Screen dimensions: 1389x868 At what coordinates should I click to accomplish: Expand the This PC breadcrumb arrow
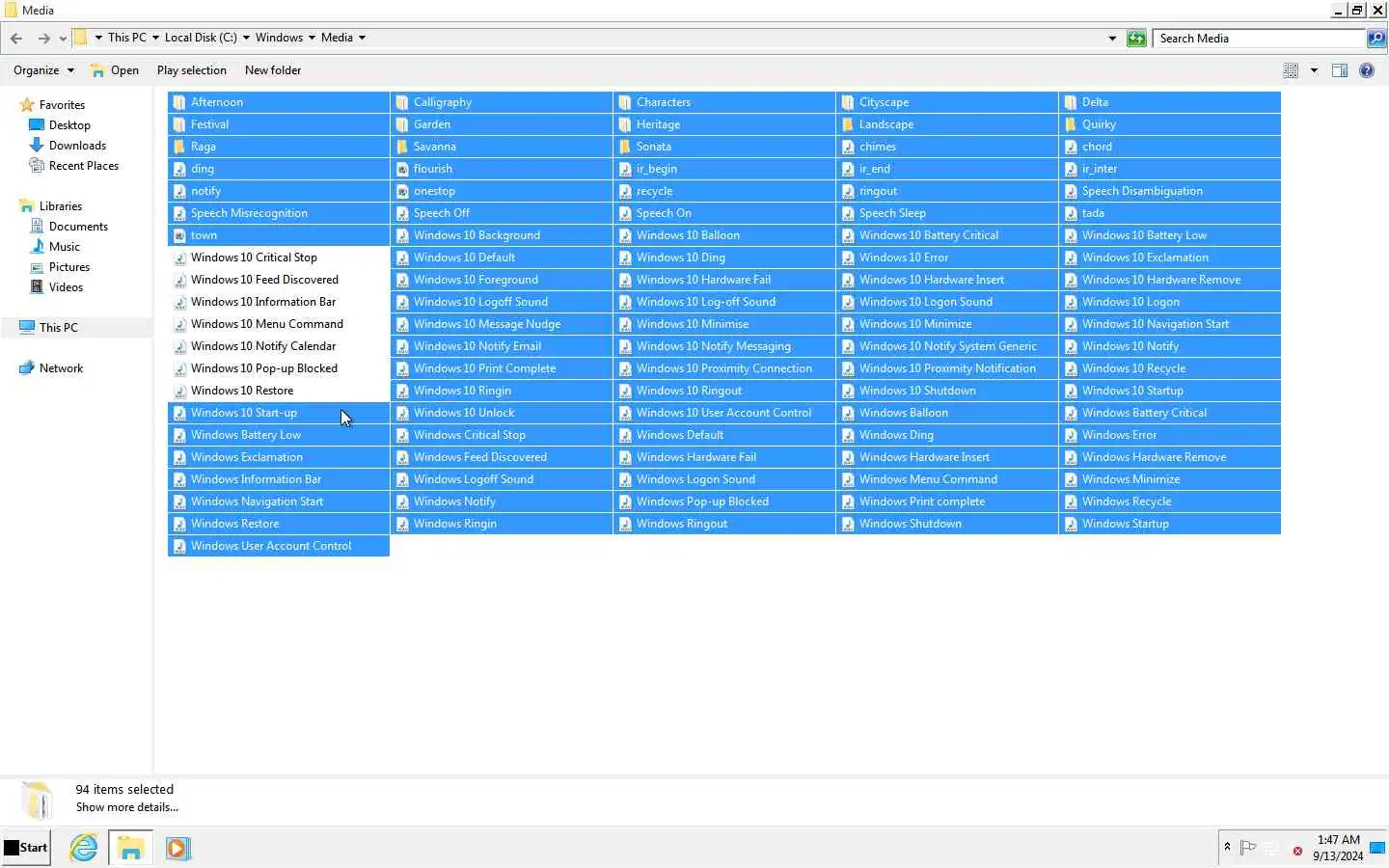155,38
